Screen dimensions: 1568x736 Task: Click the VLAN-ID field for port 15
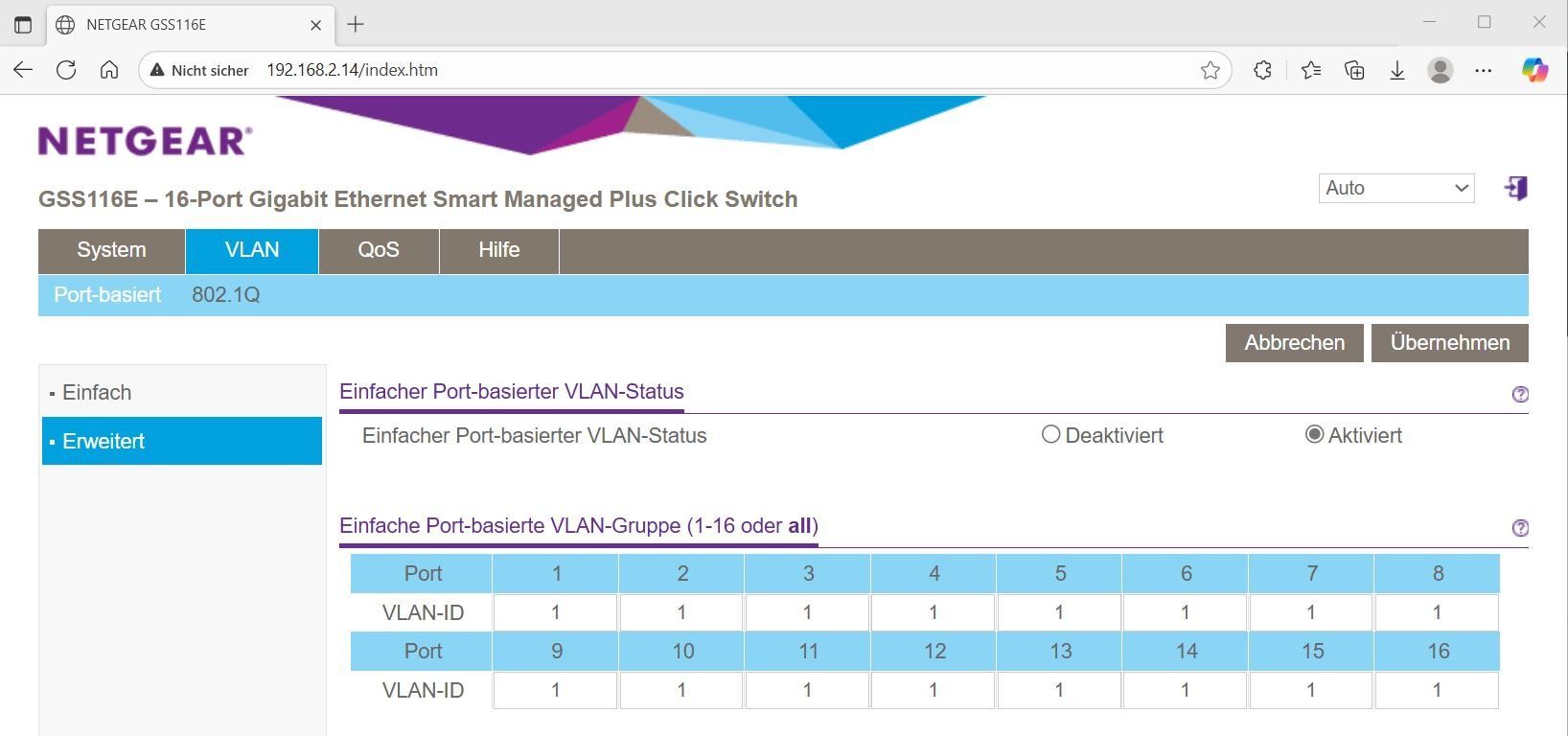[1311, 690]
